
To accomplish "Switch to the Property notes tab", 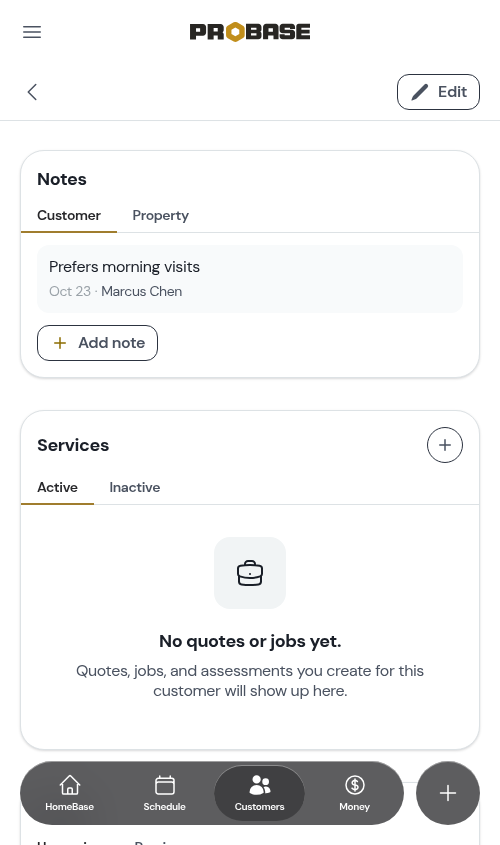I will point(161,216).
